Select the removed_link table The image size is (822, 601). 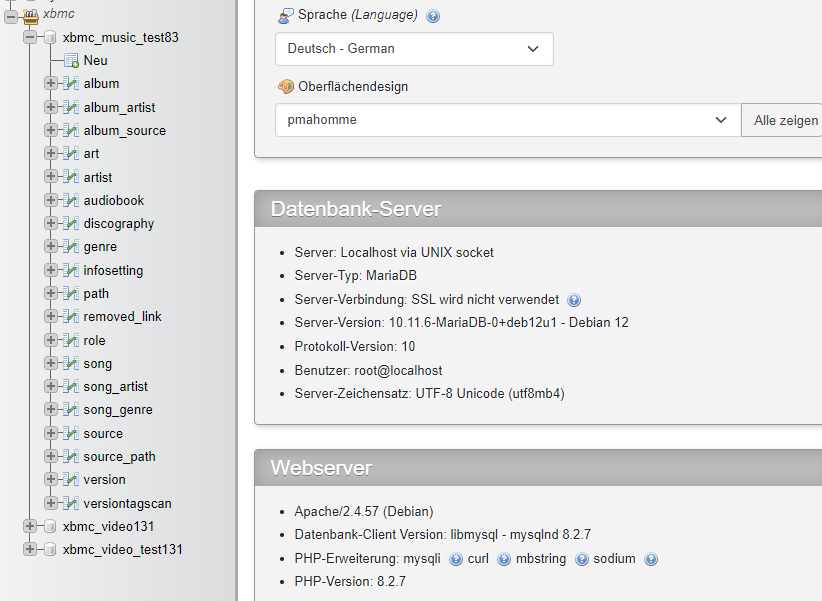(122, 317)
